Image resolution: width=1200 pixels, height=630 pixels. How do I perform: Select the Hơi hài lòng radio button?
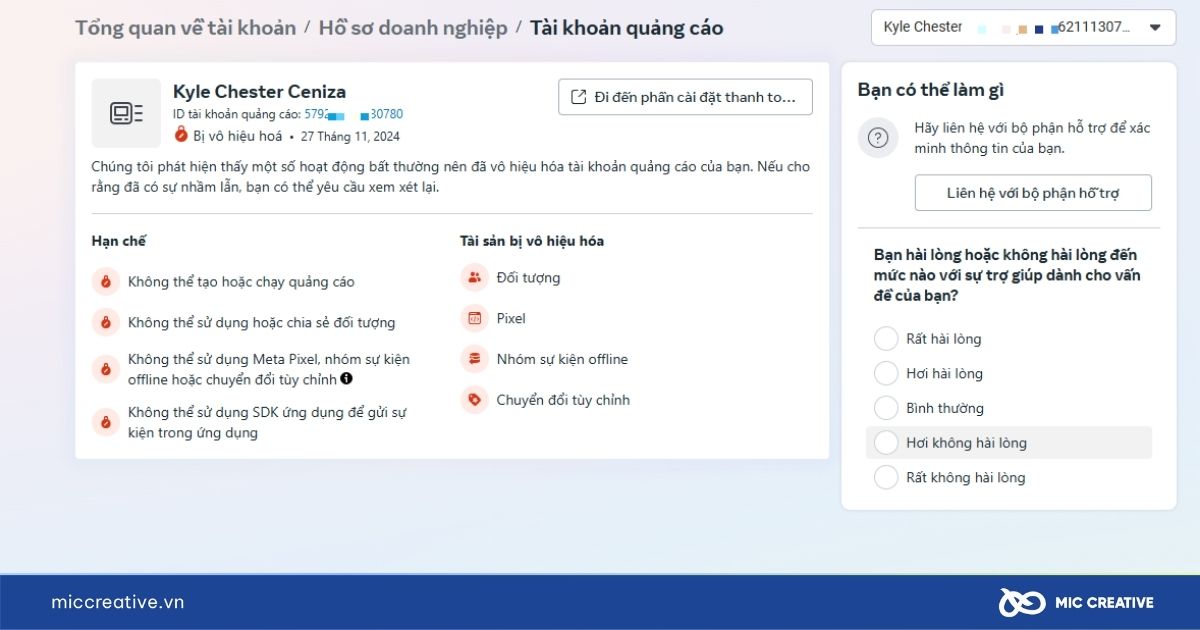(886, 373)
